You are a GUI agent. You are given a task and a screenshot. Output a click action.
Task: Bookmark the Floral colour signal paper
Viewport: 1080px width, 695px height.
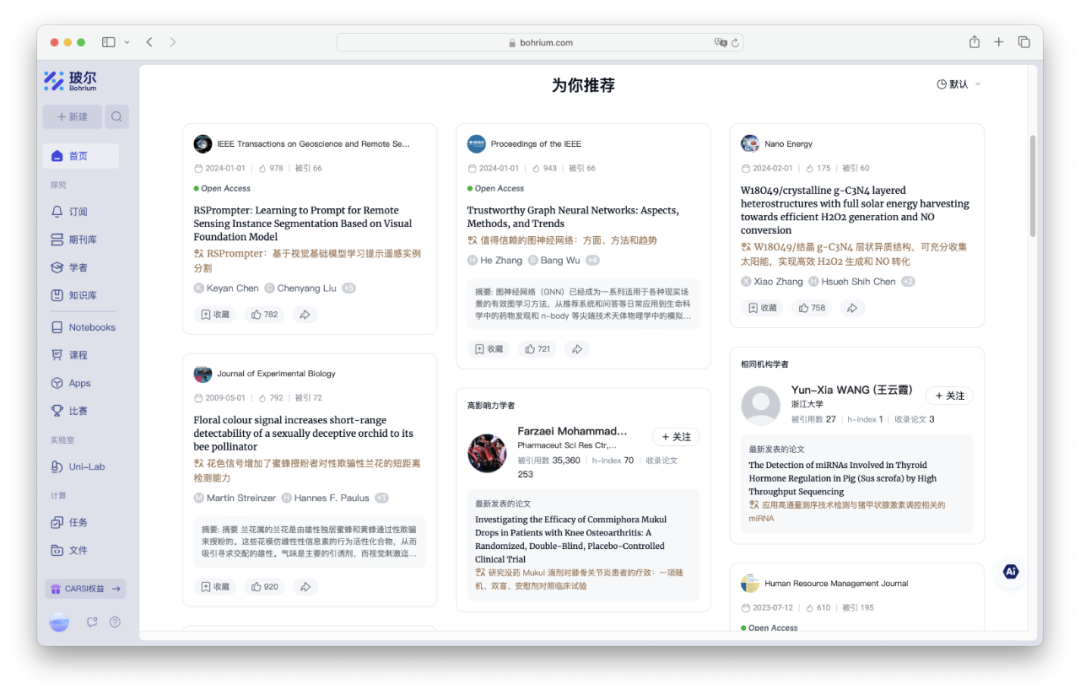(215, 587)
